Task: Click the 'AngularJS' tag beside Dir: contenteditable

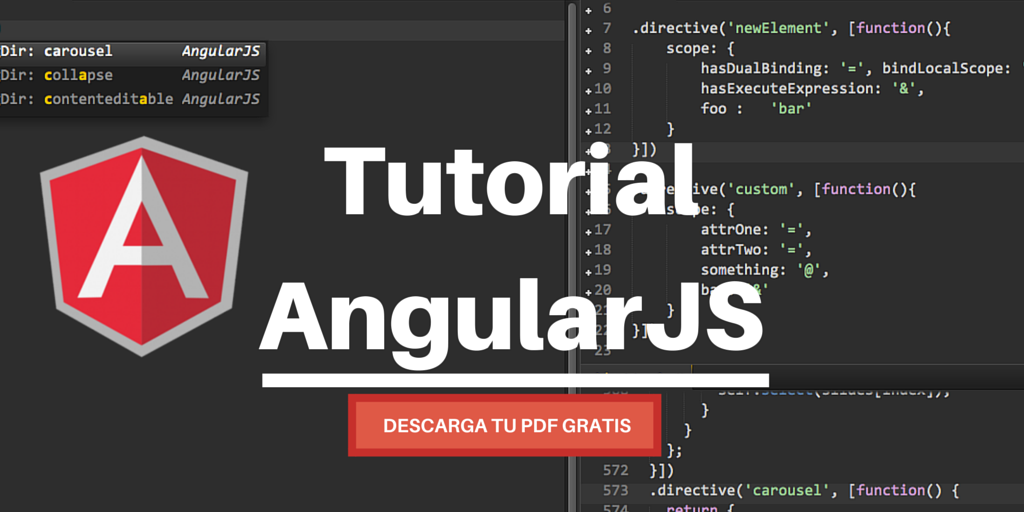Action: click(x=221, y=99)
